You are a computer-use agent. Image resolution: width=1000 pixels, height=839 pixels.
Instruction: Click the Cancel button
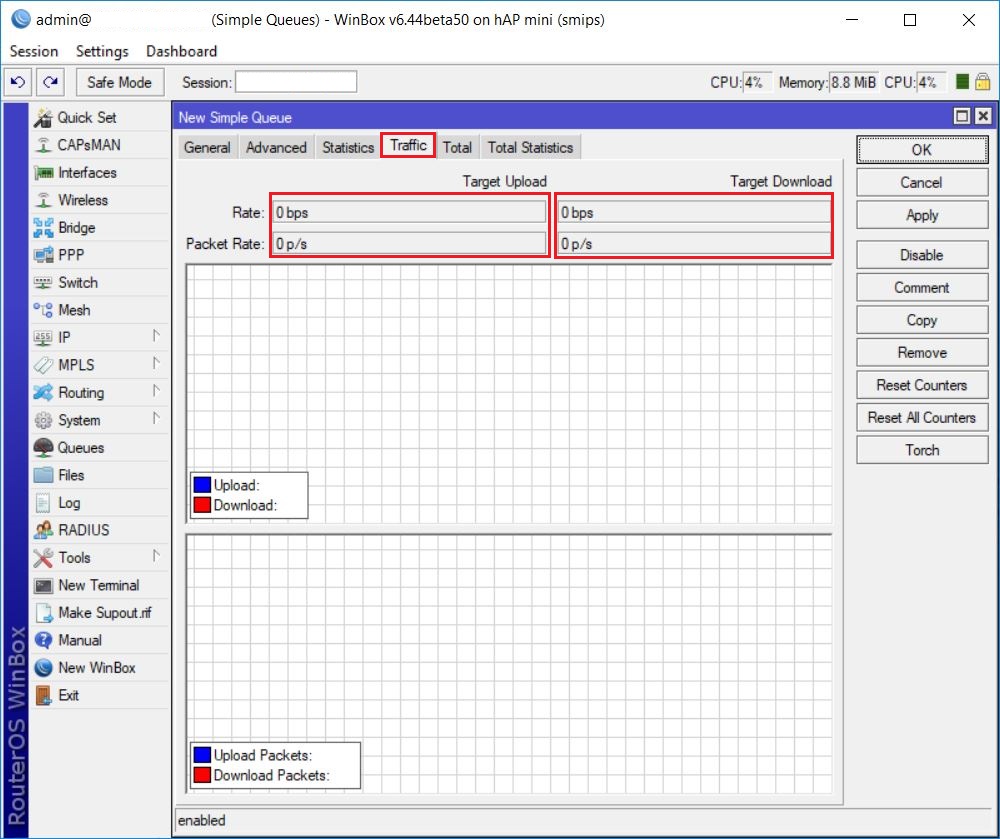coord(922,182)
